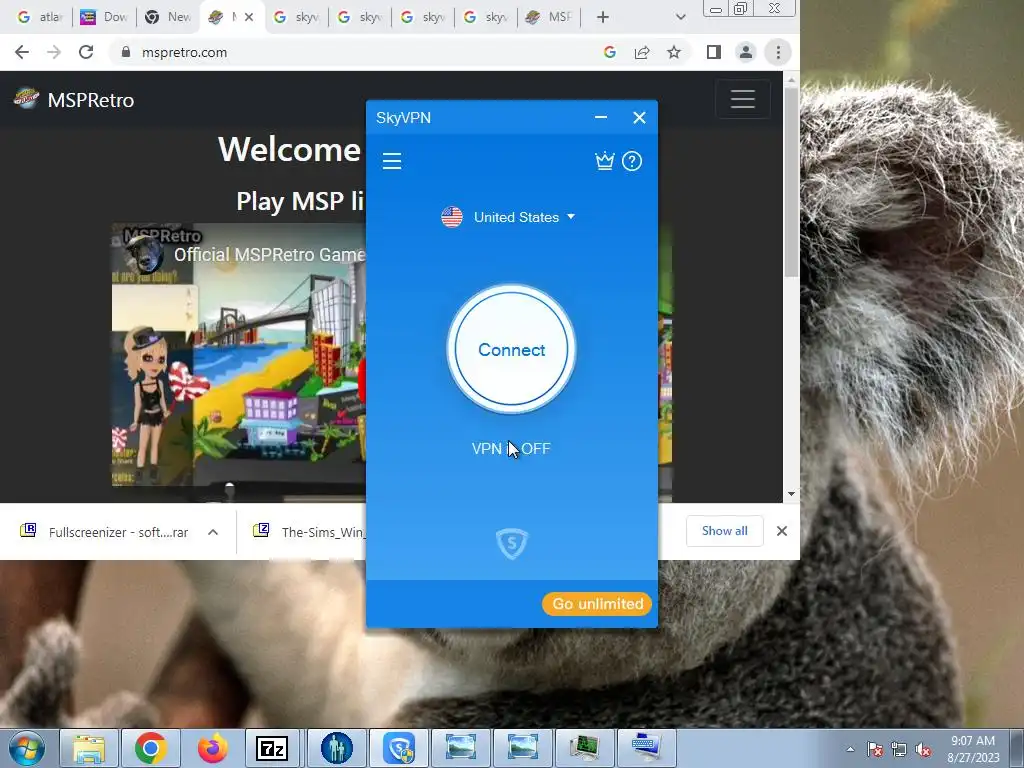Viewport: 1024px width, 768px height.
Task: Share this page via the share icon
Action: (642, 52)
